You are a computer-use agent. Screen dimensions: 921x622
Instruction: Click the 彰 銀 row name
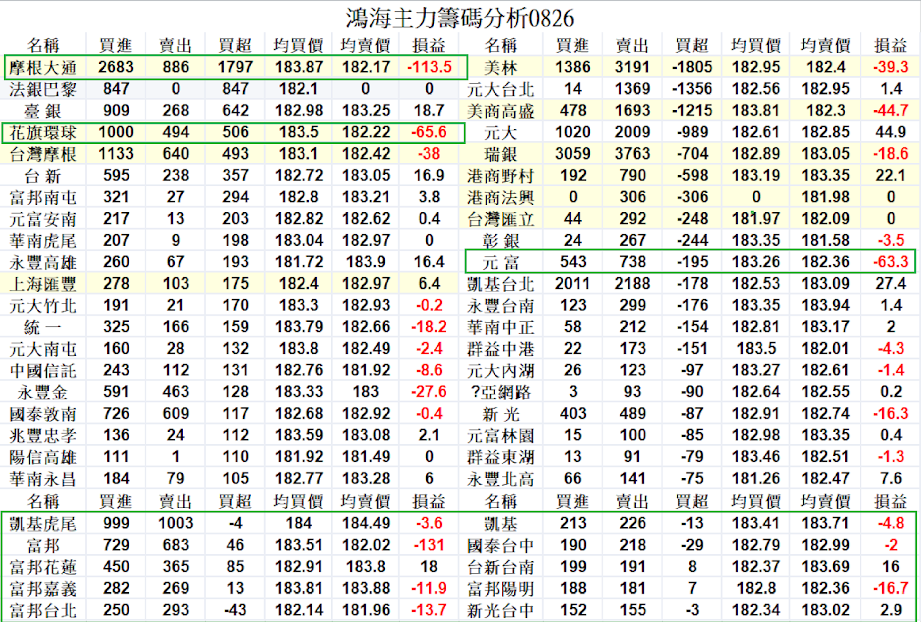pos(500,241)
